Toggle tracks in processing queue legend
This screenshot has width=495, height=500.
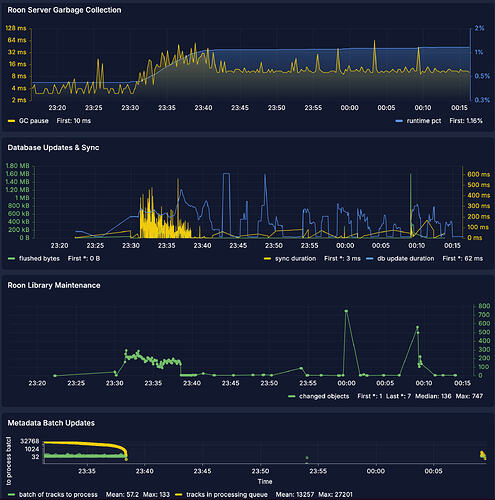pyautogui.click(x=227, y=494)
